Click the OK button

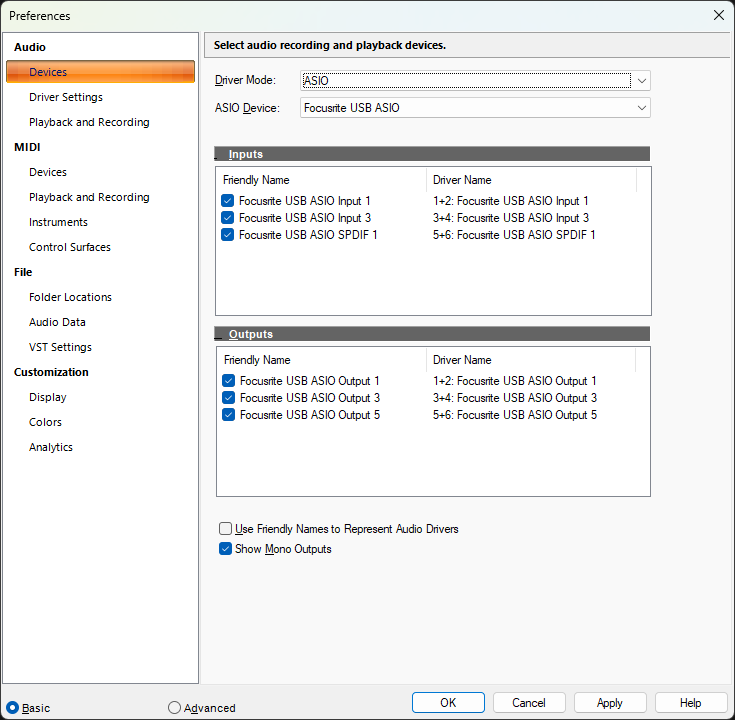tap(448, 703)
